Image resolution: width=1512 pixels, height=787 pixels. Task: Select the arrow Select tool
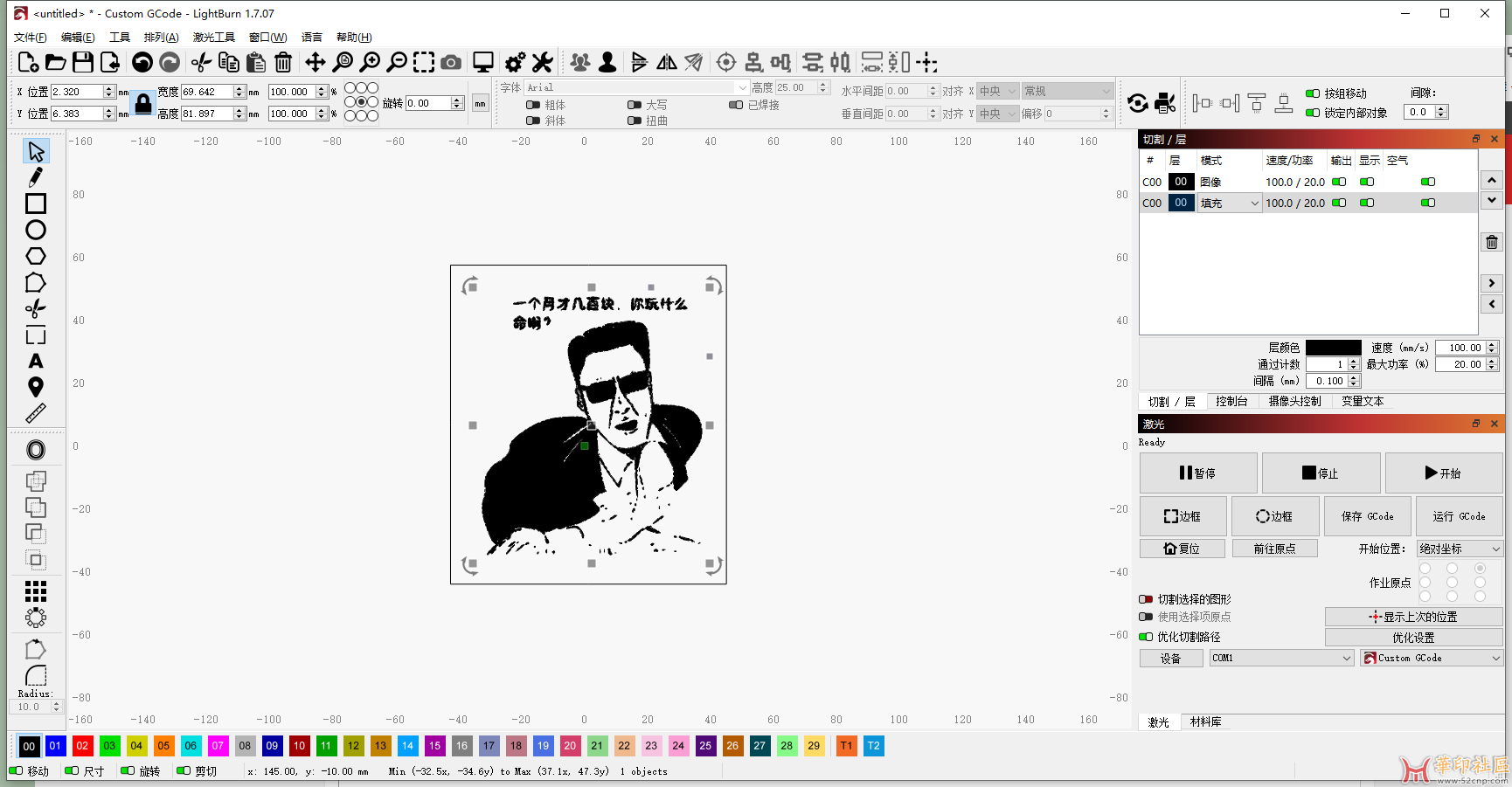36,151
